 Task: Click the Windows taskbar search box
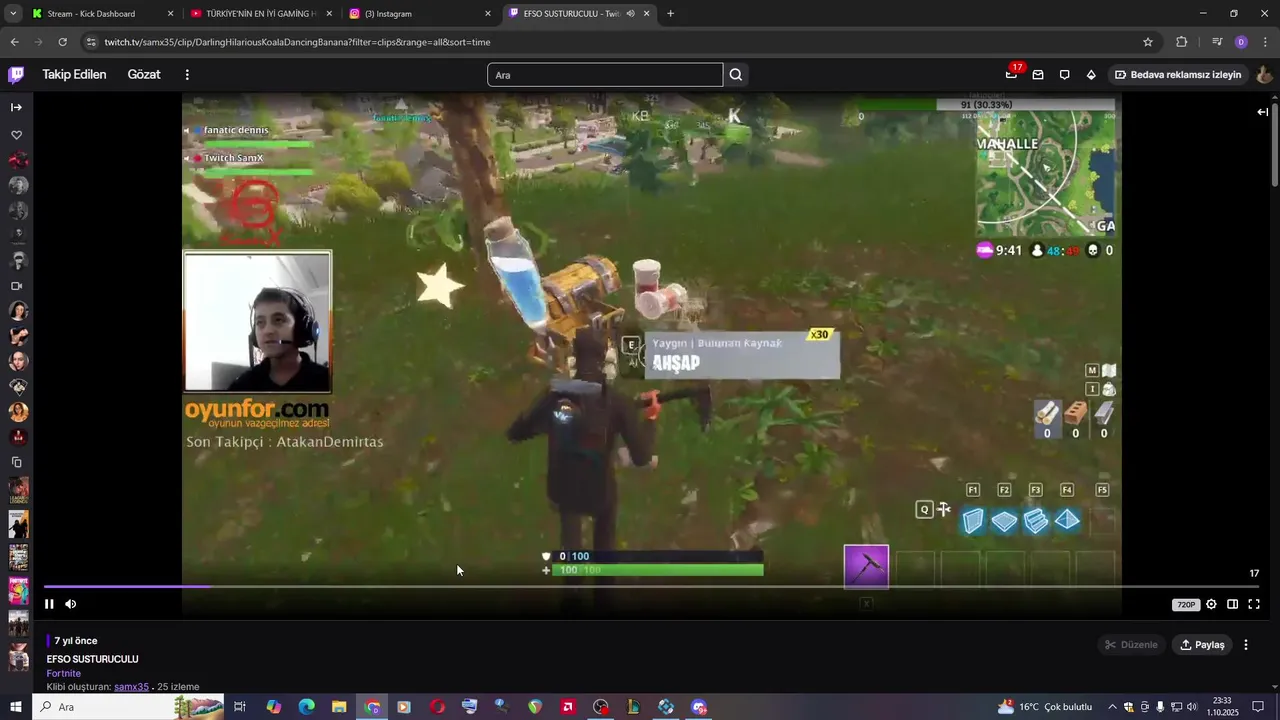click(129, 707)
